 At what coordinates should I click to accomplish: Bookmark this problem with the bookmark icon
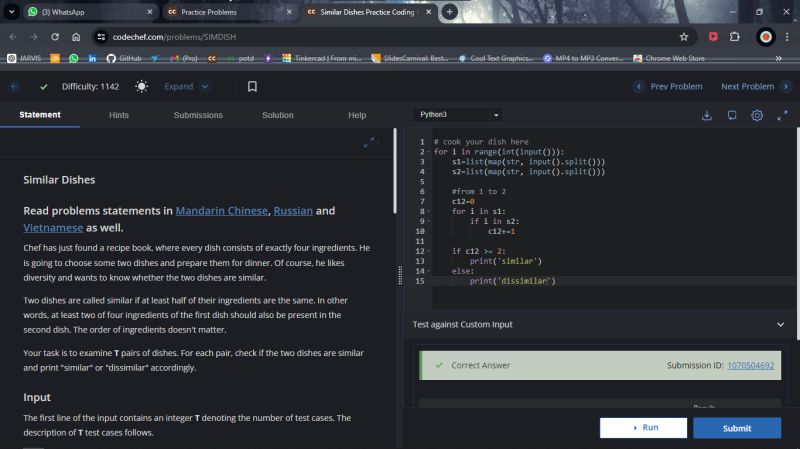click(252, 86)
